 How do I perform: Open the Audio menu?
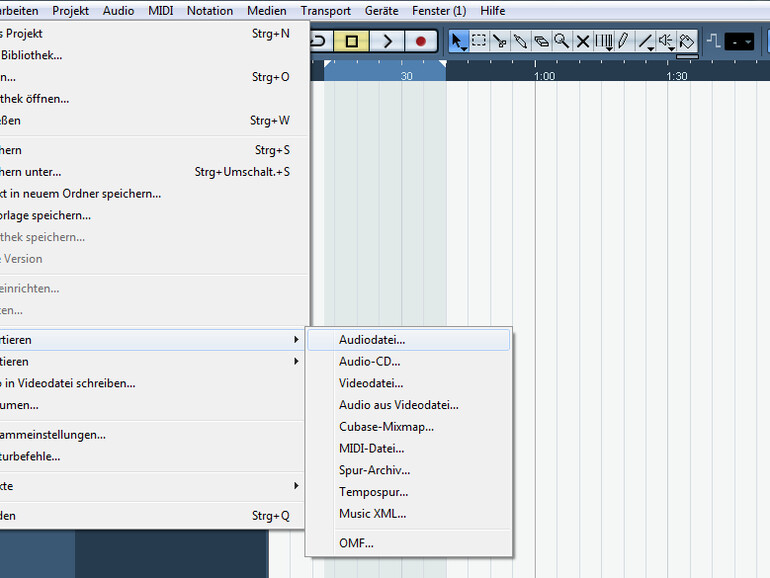(118, 11)
